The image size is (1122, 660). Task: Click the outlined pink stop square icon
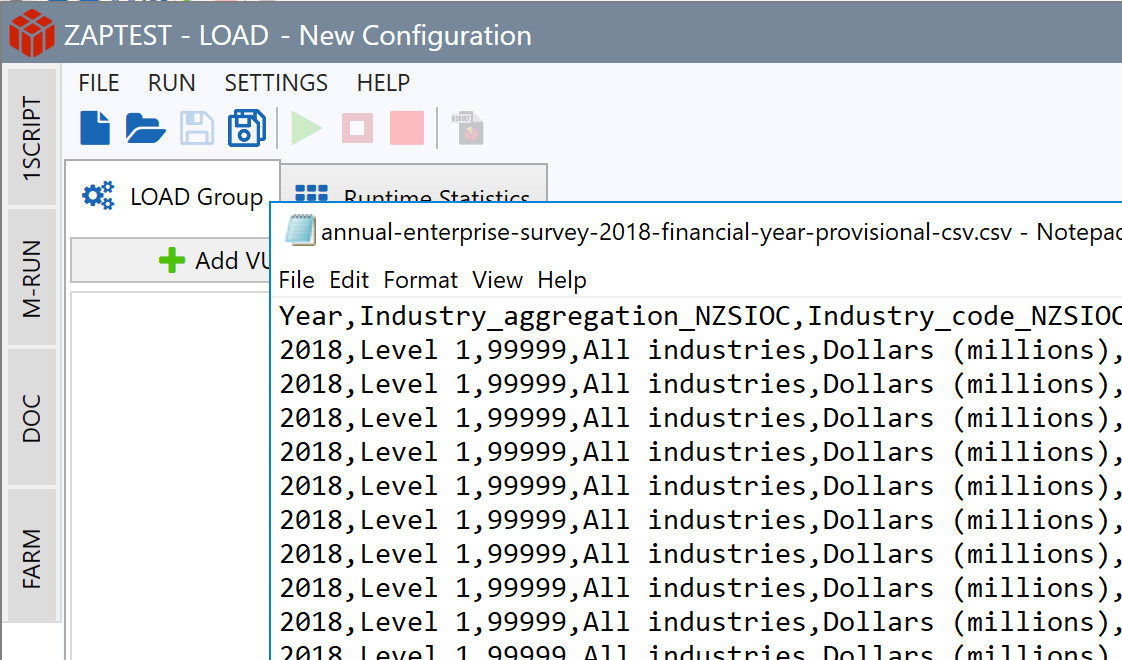(357, 128)
